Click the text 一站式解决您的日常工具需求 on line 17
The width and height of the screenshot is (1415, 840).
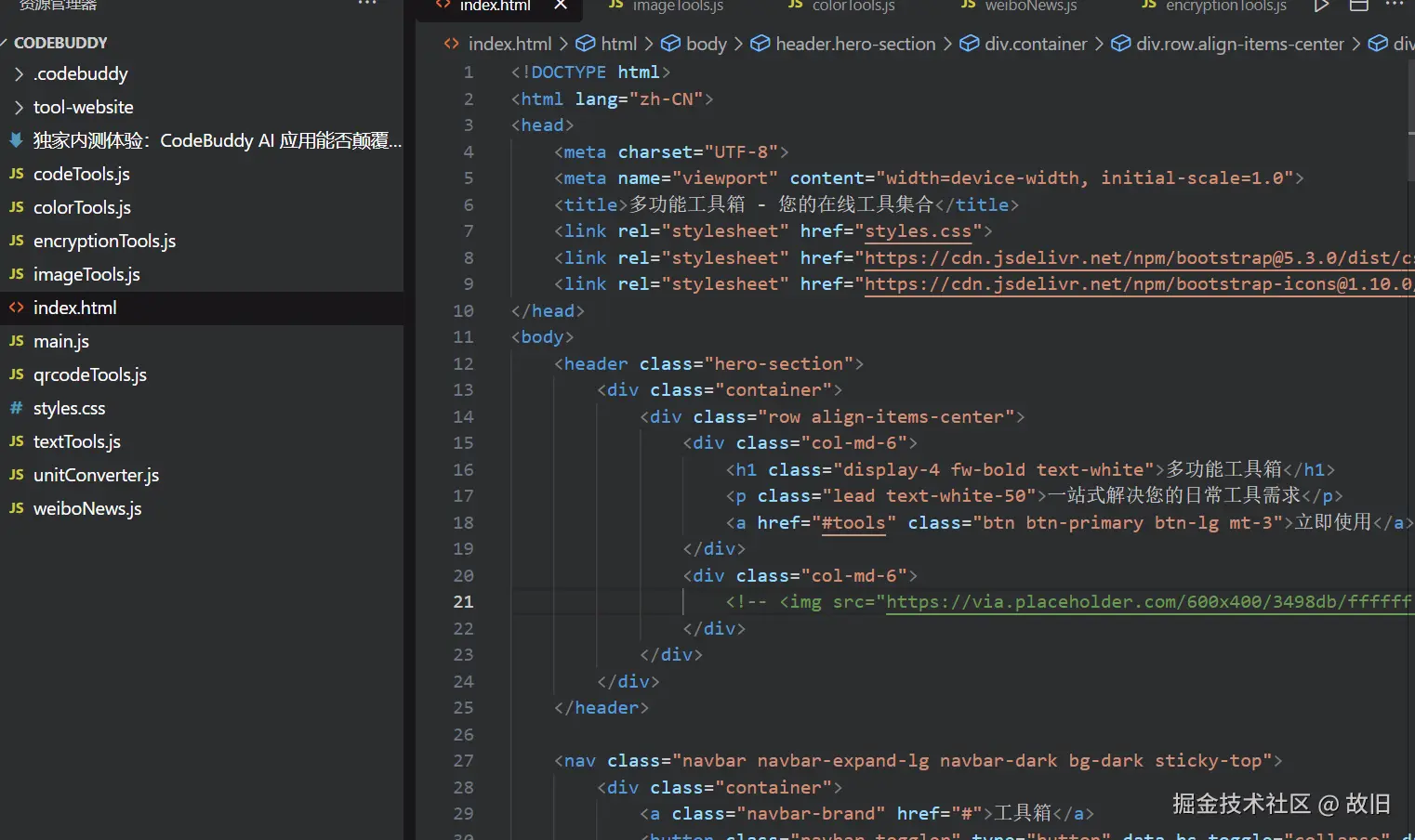[1174, 495]
